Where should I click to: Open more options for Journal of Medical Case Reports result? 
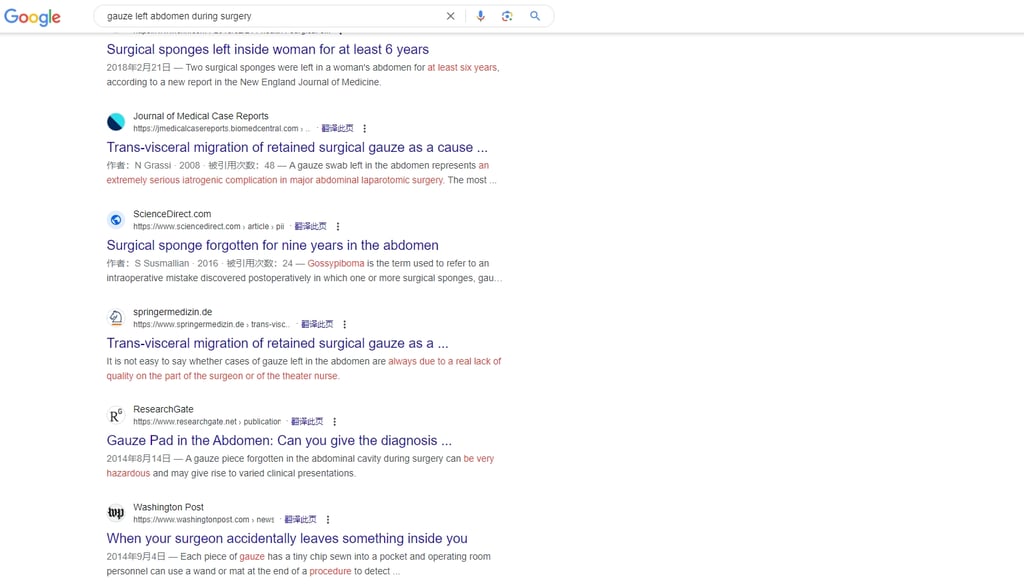(364, 129)
